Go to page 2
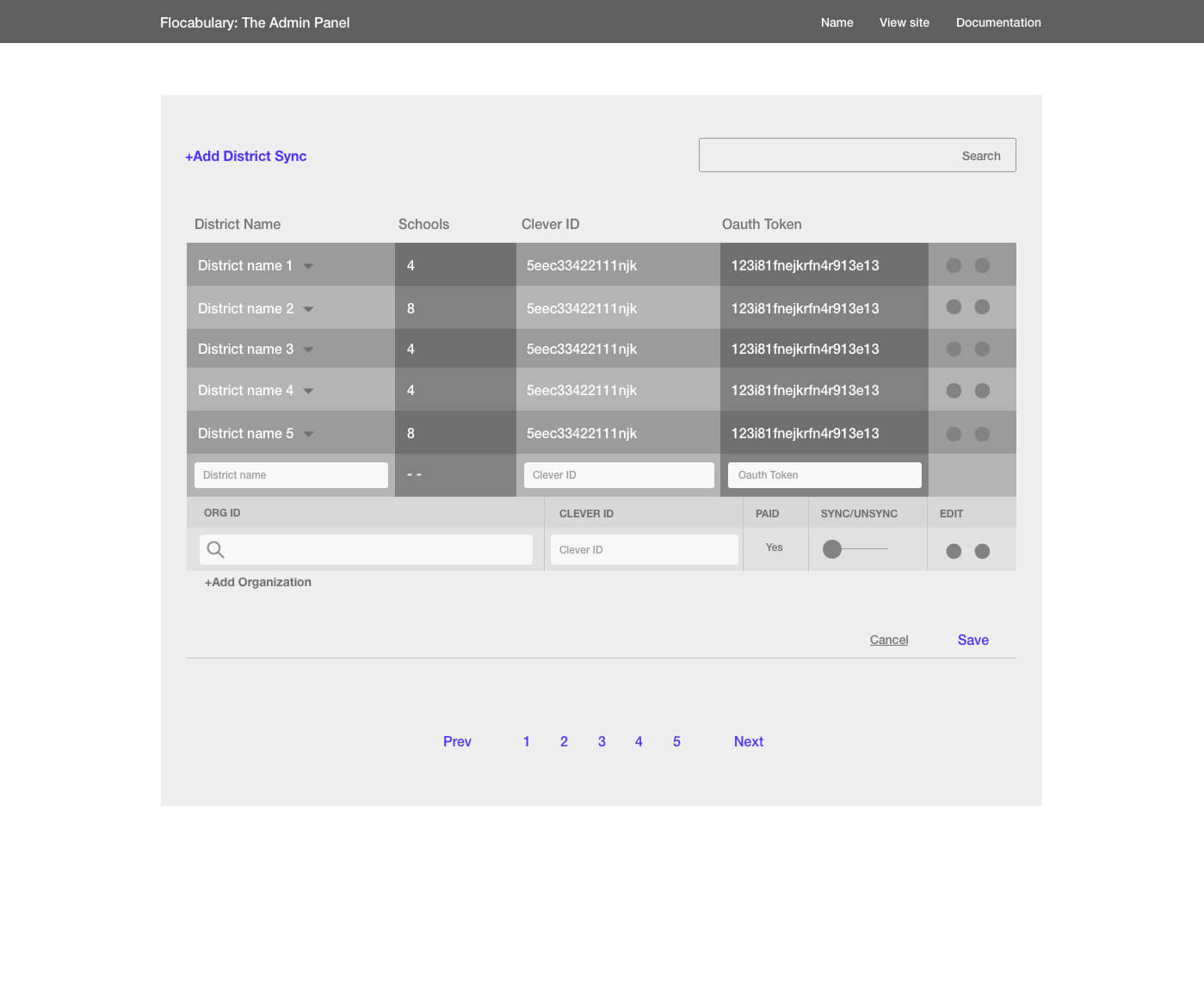Image resolution: width=1204 pixels, height=990 pixels. click(x=564, y=741)
